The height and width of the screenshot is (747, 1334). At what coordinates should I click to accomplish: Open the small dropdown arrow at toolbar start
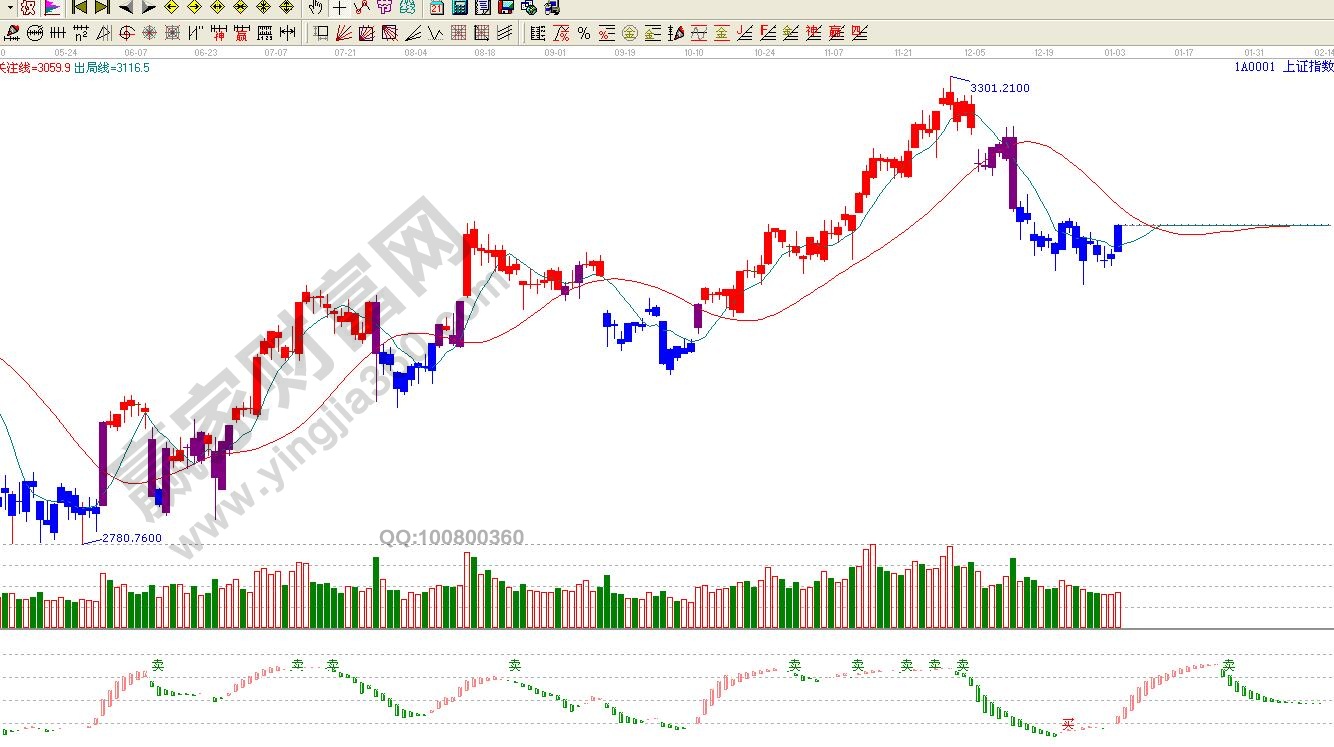point(7,8)
